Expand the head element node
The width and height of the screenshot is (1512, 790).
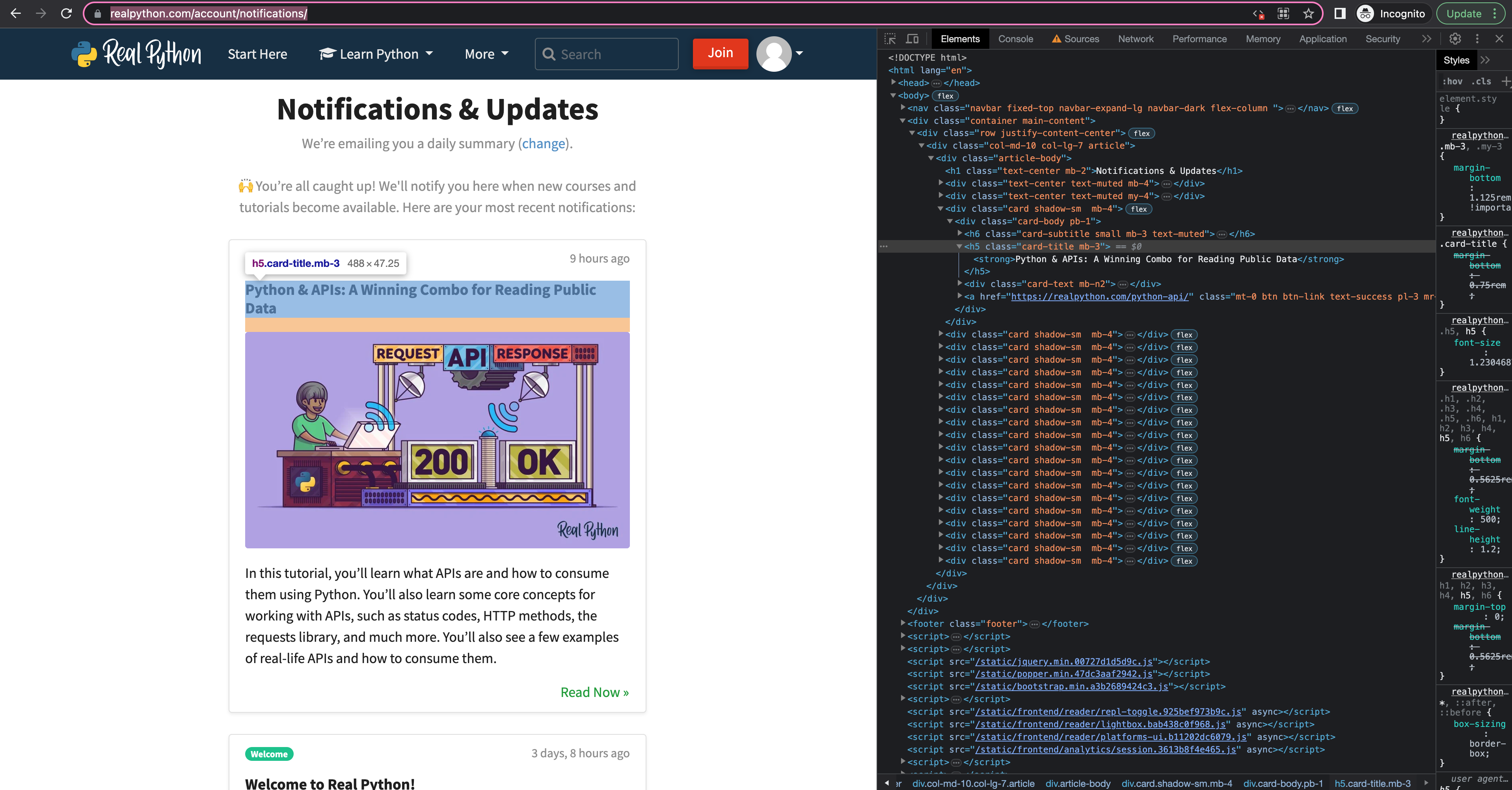[x=893, y=83]
